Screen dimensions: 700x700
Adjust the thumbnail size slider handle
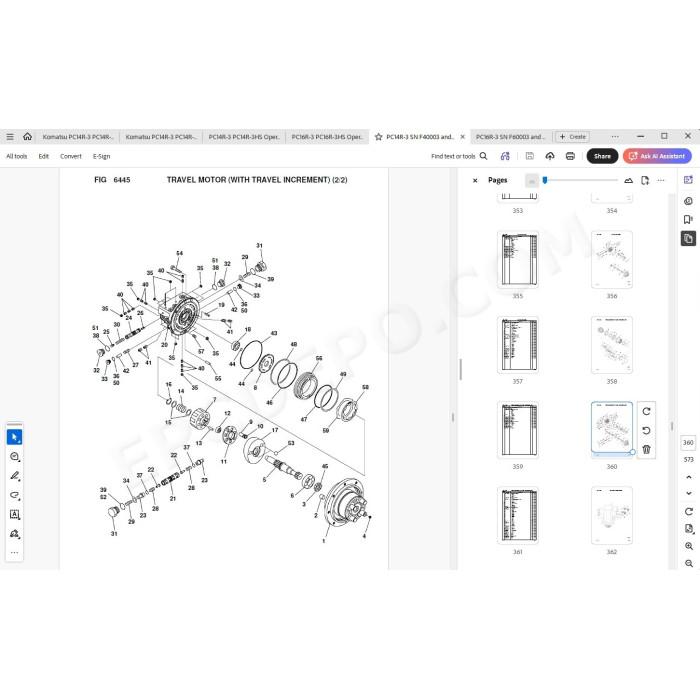pyautogui.click(x=545, y=180)
